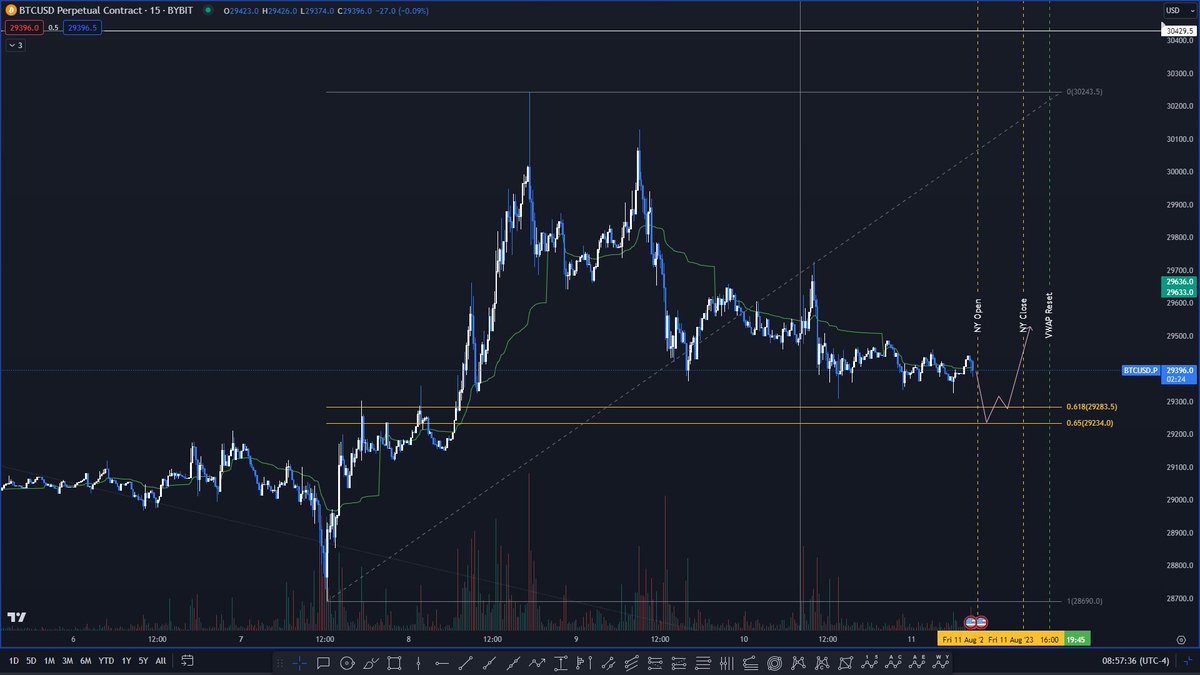Click the orange Bitcoin symbol logo
This screenshot has width=1200, height=675.
click(12, 11)
